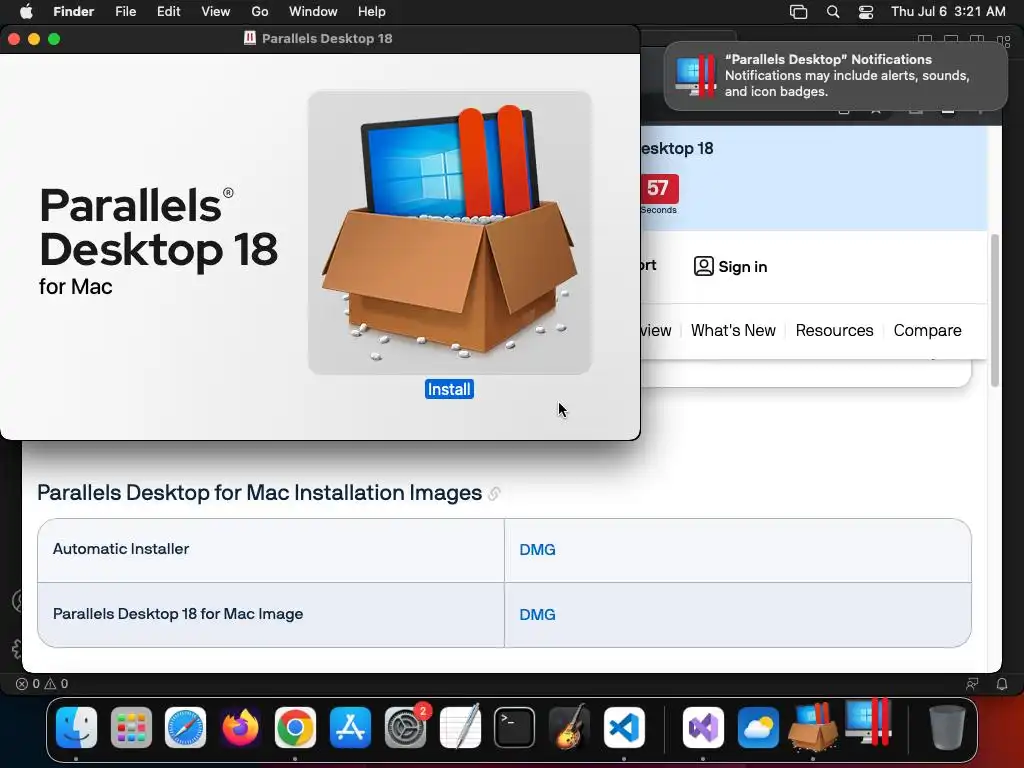Open the File menu

click(125, 11)
